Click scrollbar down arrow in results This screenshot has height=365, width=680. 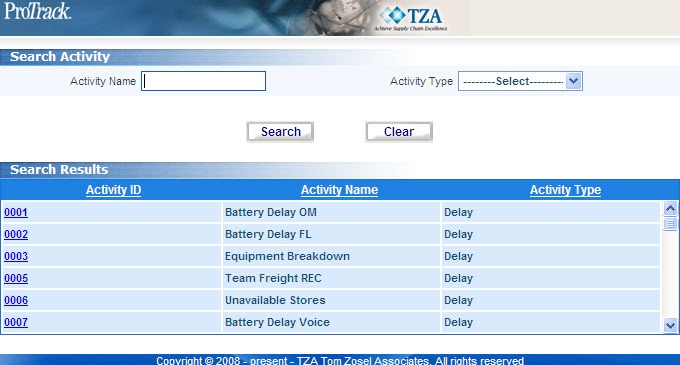(670, 325)
